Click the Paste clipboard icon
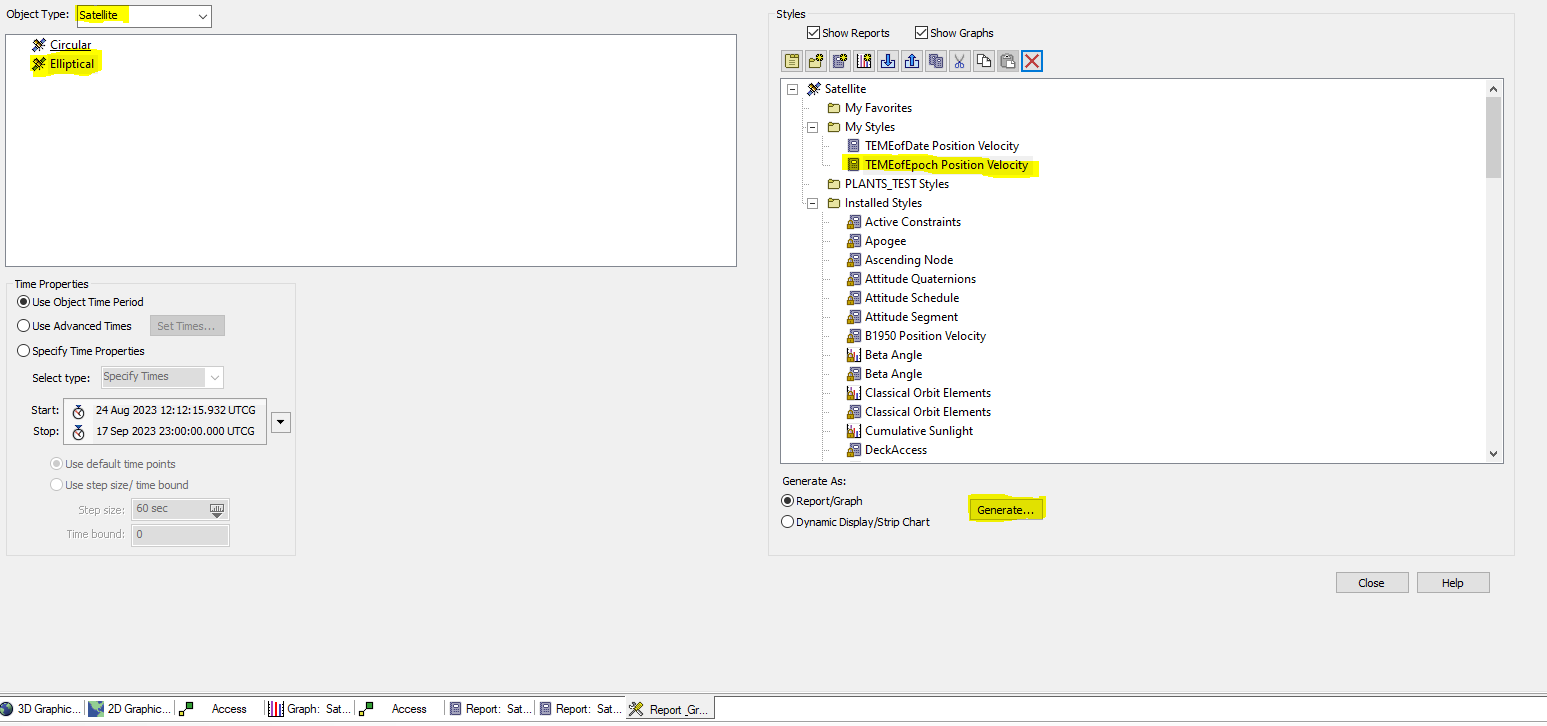The image size is (1547, 726). tap(1008, 61)
